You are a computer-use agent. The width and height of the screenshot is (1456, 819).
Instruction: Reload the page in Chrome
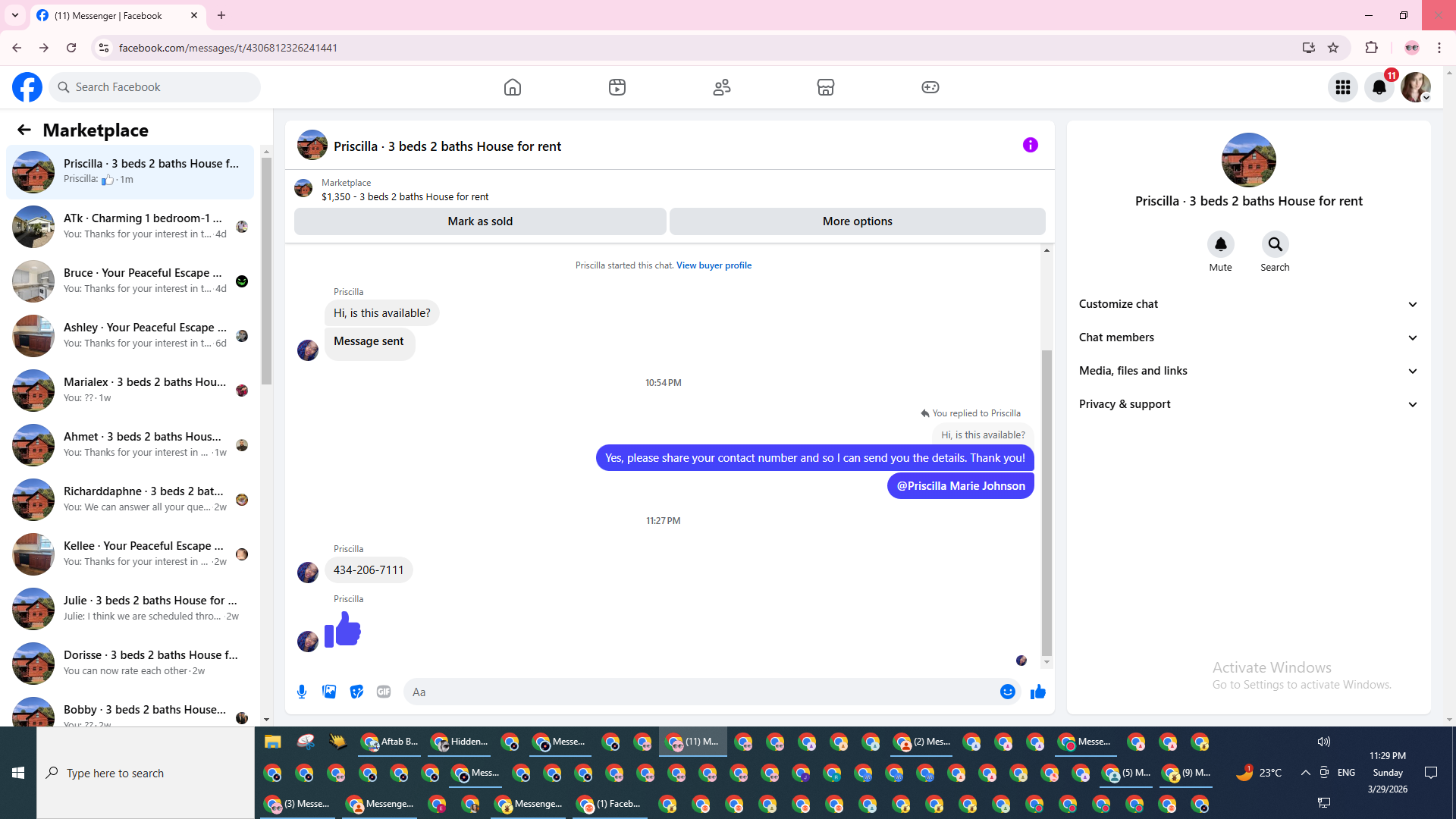(71, 48)
